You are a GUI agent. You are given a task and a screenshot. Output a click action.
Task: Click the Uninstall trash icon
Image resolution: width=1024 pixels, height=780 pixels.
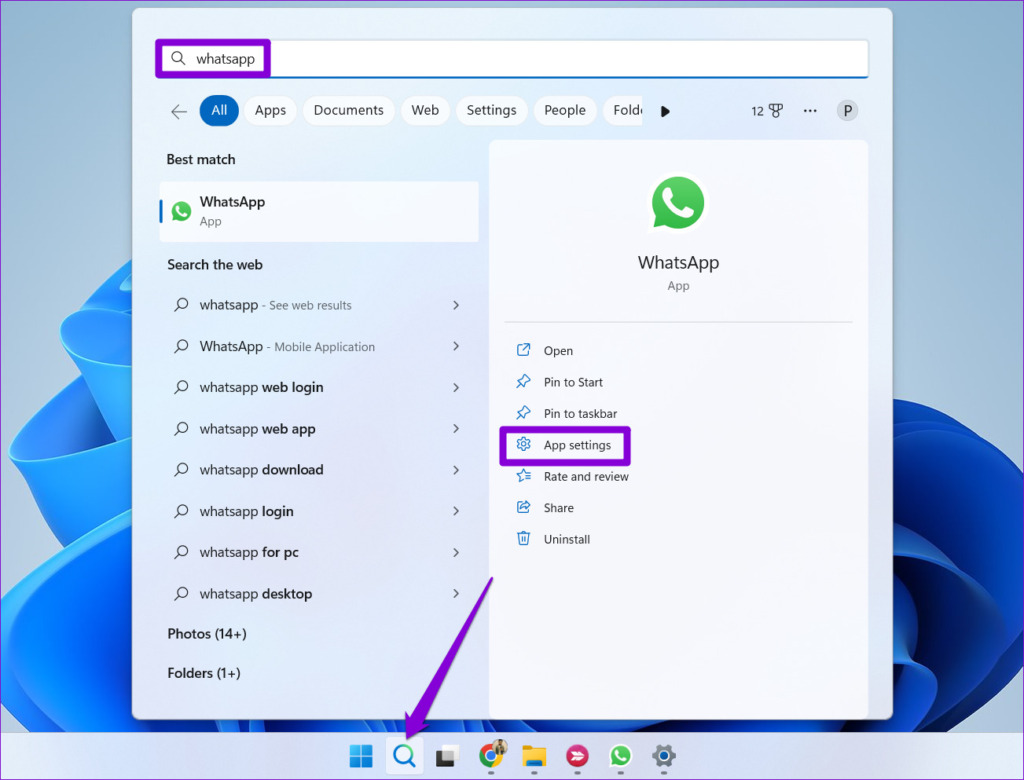tap(523, 538)
